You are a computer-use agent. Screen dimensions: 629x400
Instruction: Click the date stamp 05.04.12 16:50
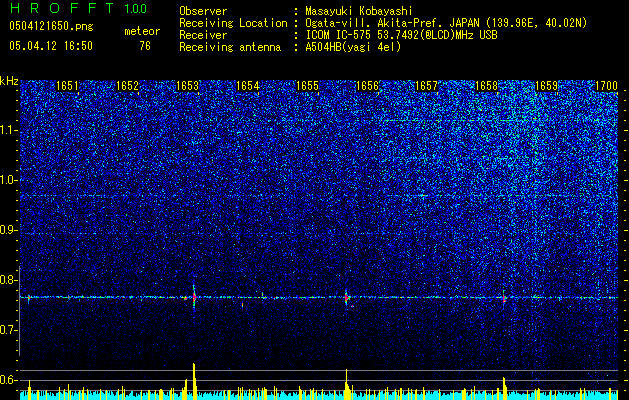[x=51, y=46]
